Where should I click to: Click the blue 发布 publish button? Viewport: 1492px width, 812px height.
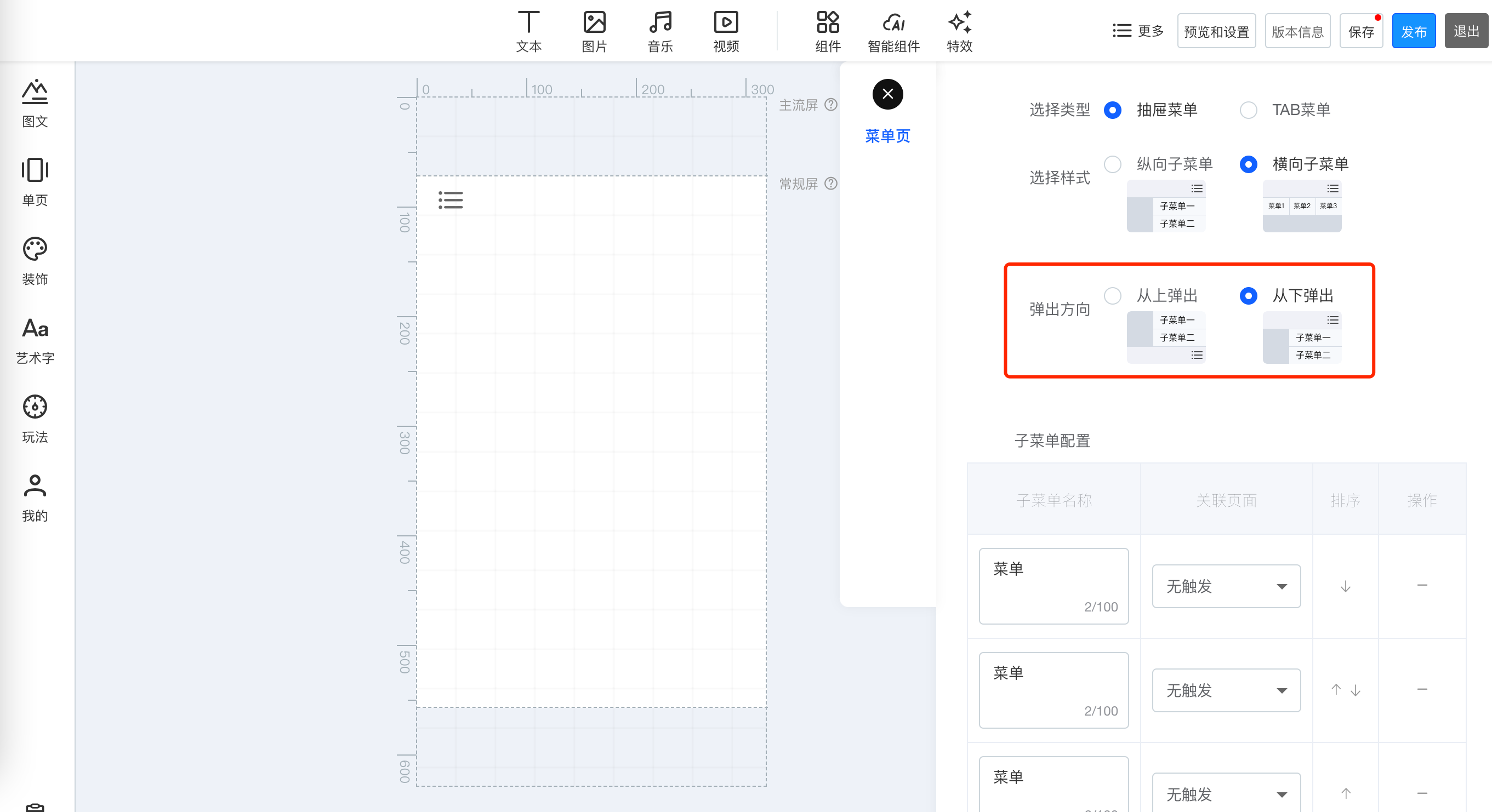tap(1414, 31)
